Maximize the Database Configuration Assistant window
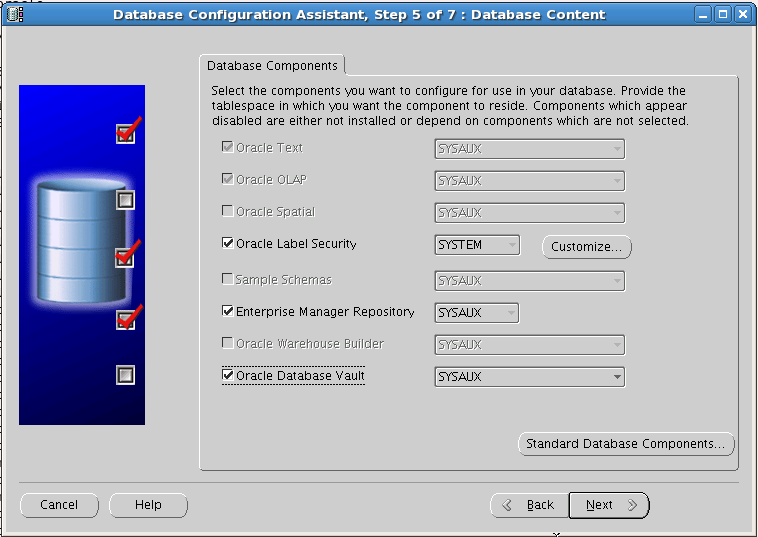Viewport: 758px width, 537px height. point(723,15)
